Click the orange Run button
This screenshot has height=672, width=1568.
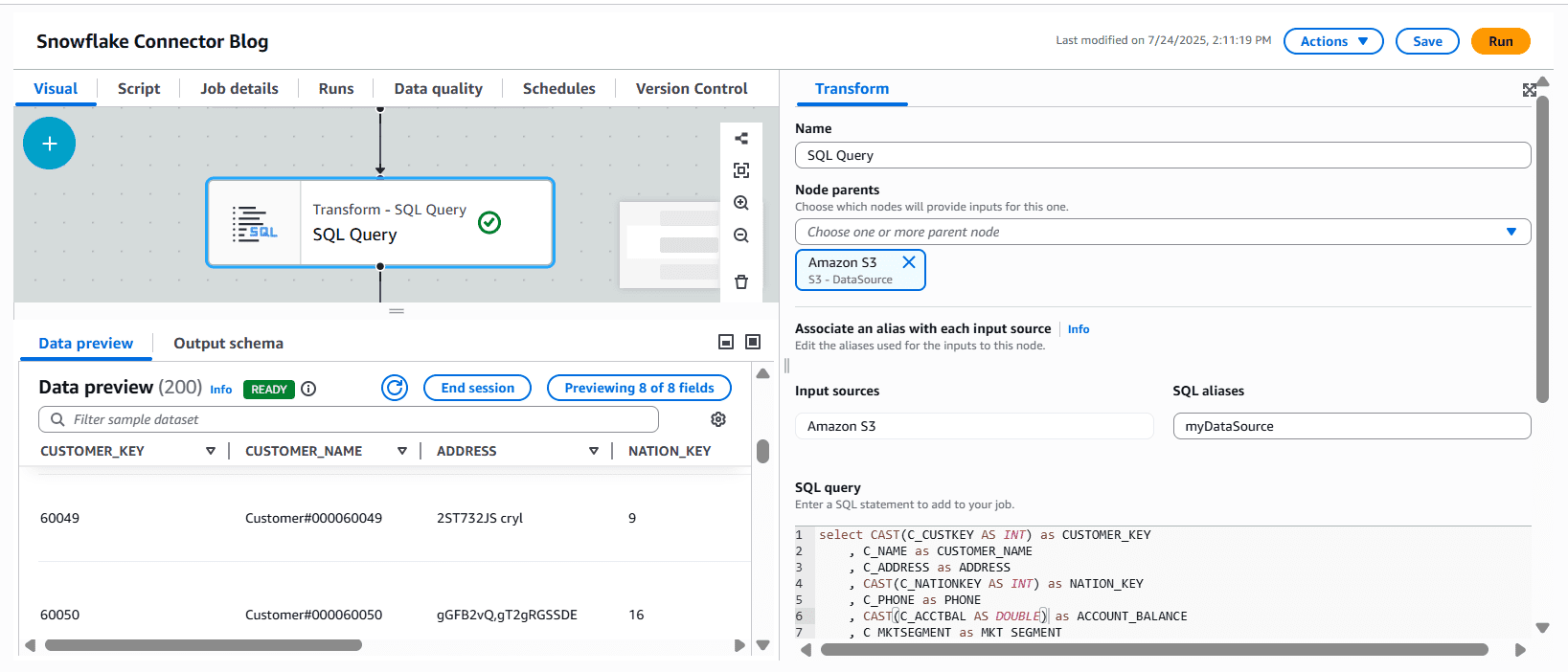coord(1500,41)
